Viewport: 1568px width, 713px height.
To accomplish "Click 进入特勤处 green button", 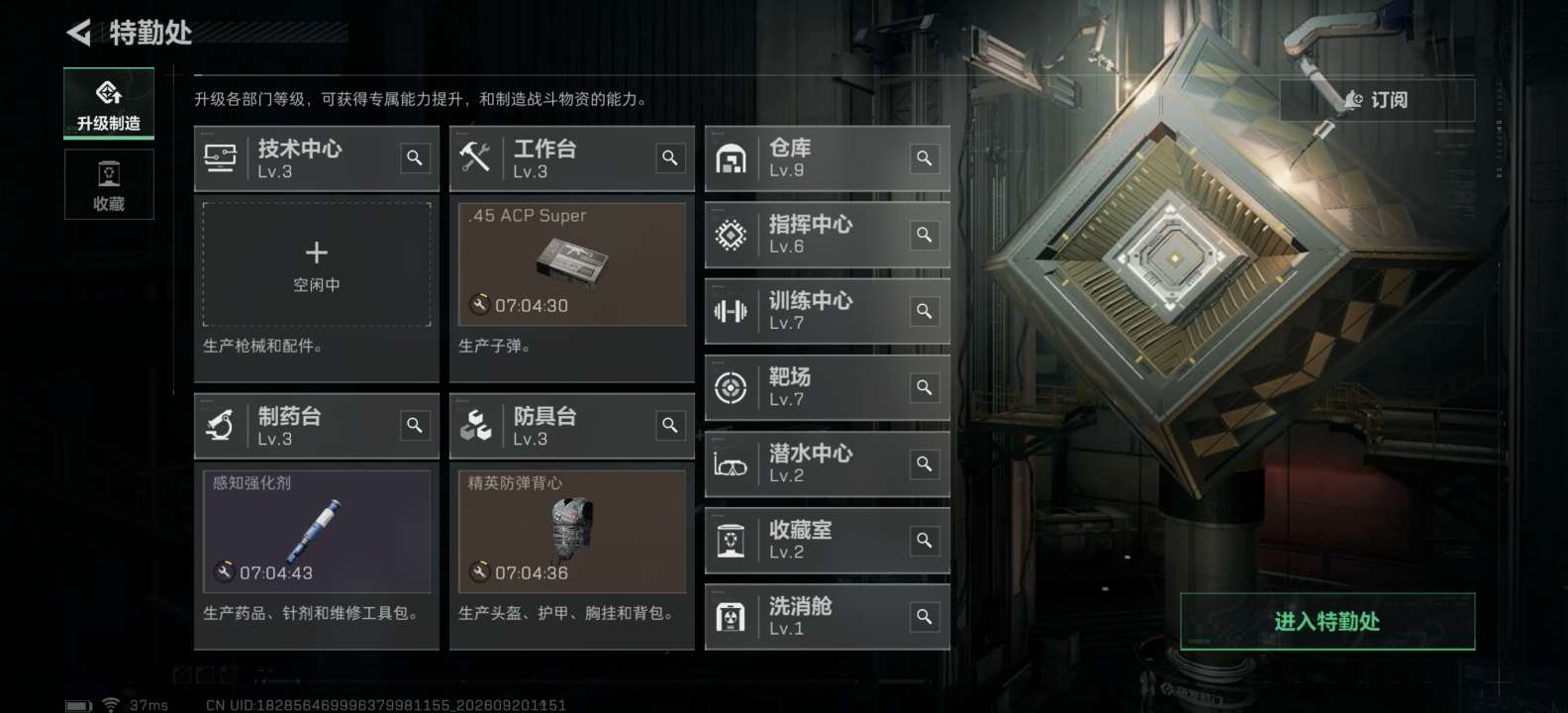I will point(1327,621).
